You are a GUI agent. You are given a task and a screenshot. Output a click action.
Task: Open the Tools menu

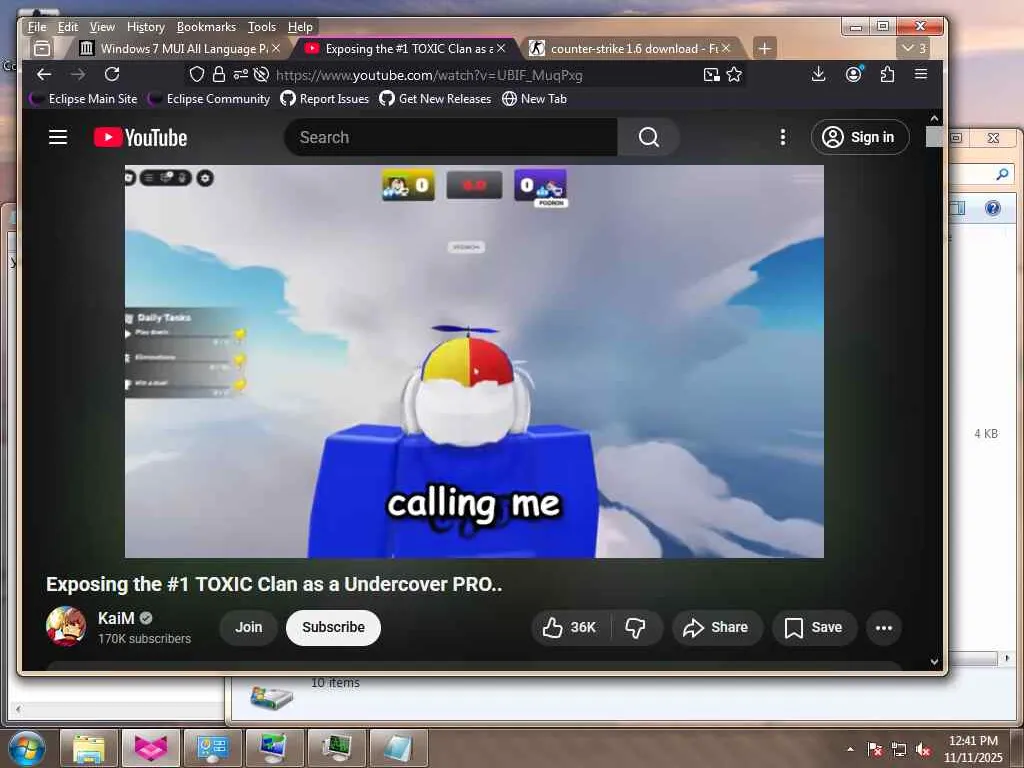262,27
